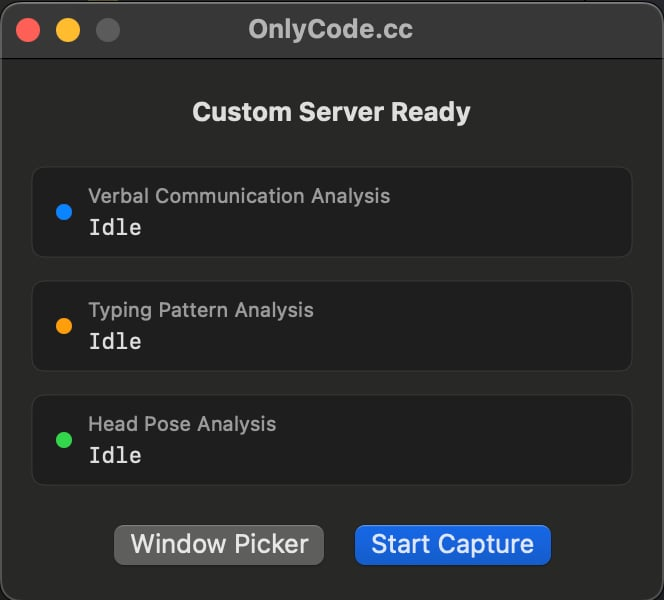This screenshot has height=600, width=664.
Task: Select the Typing Pattern Analysis label
Action: 201,310
